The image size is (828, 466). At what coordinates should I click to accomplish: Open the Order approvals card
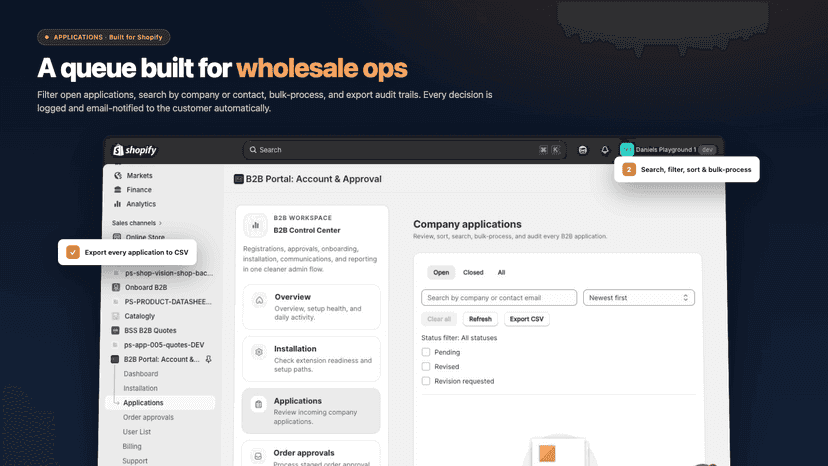tap(311, 454)
